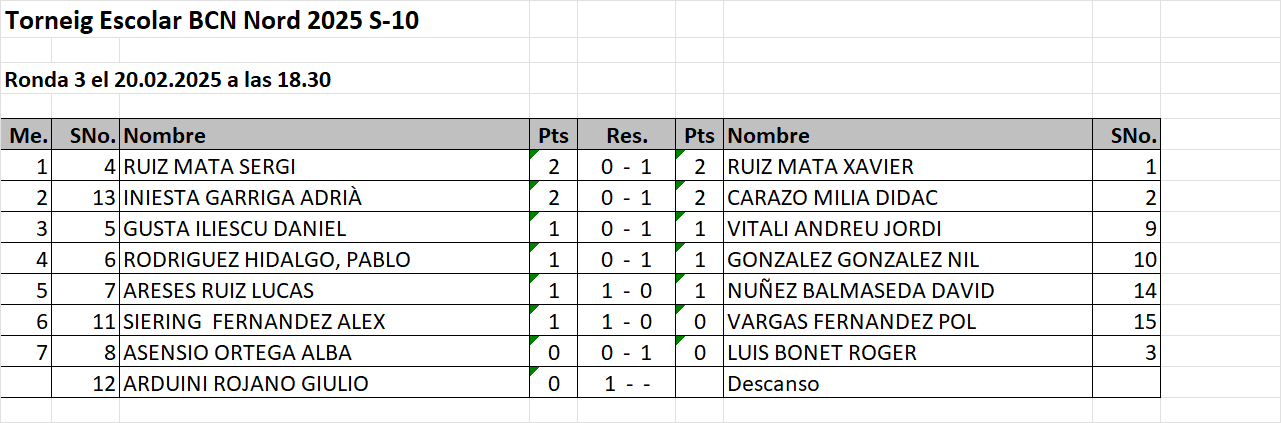This screenshot has height=423, width=1281.
Task: Click INIESTA GARRIGA ADRIÀ name cell
Action: click(324, 198)
